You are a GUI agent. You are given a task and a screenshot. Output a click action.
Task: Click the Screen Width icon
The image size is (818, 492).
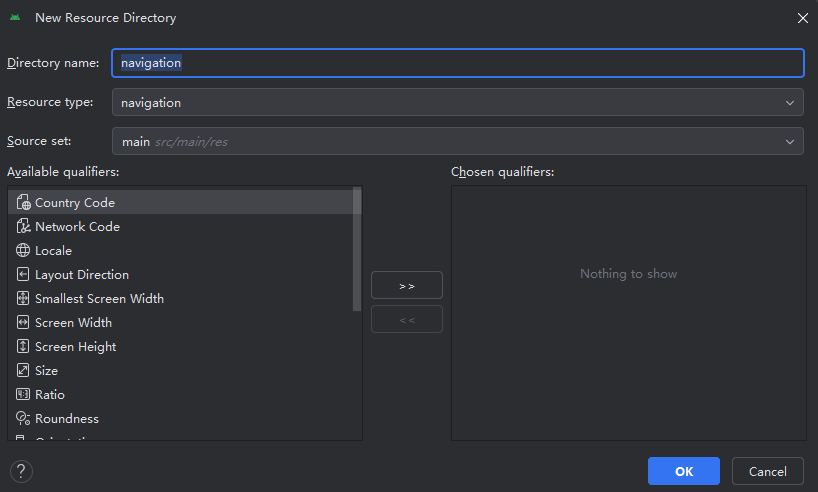23,322
